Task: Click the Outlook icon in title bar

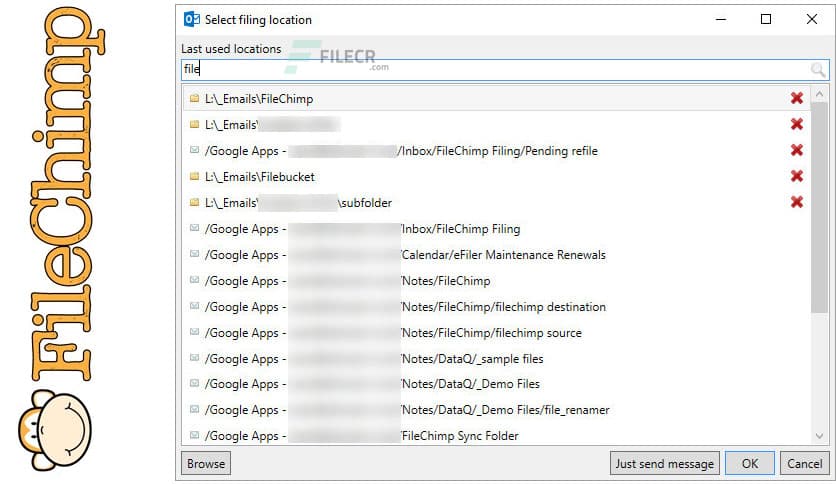Action: point(191,20)
